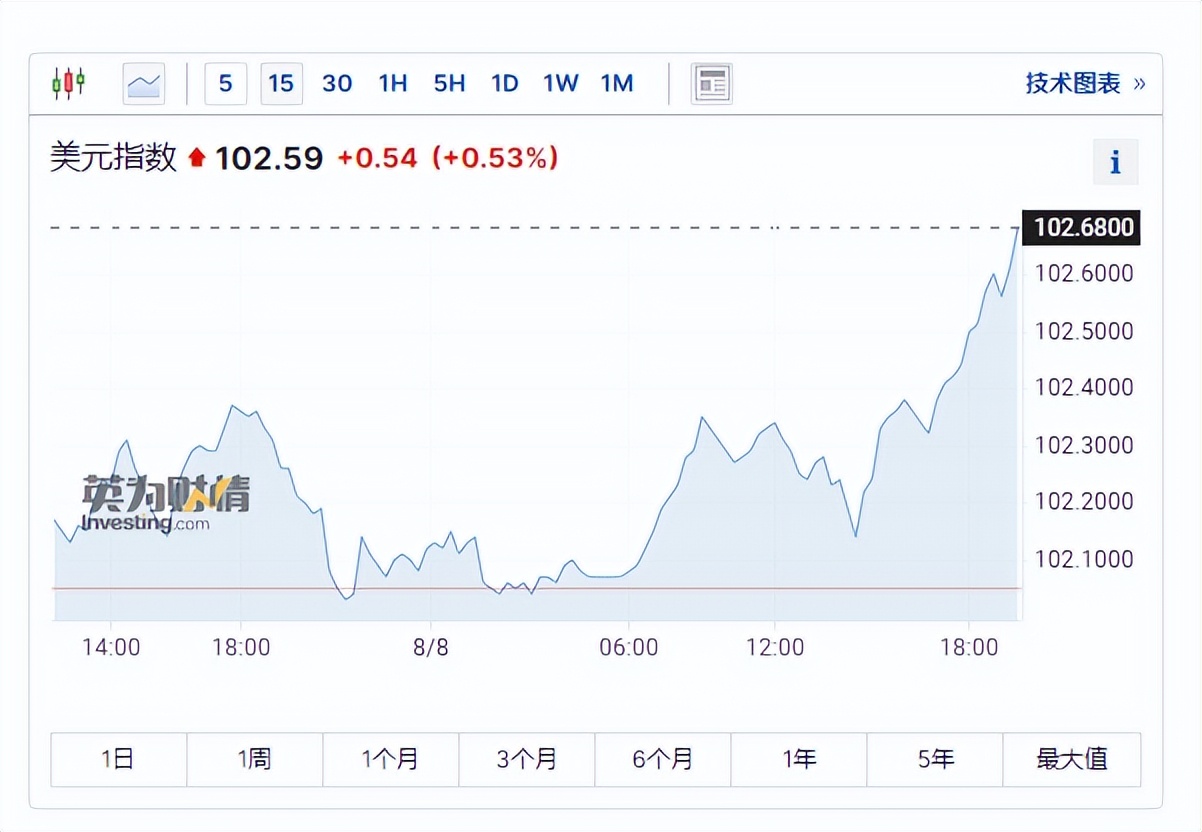Screen dimensions: 1202x832
Task: Switch to the 1D interval
Action: (x=505, y=83)
